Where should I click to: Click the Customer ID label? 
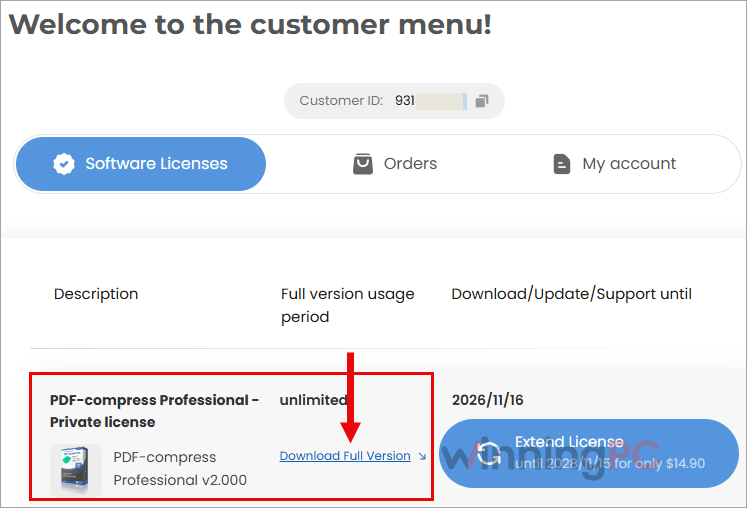pos(341,101)
